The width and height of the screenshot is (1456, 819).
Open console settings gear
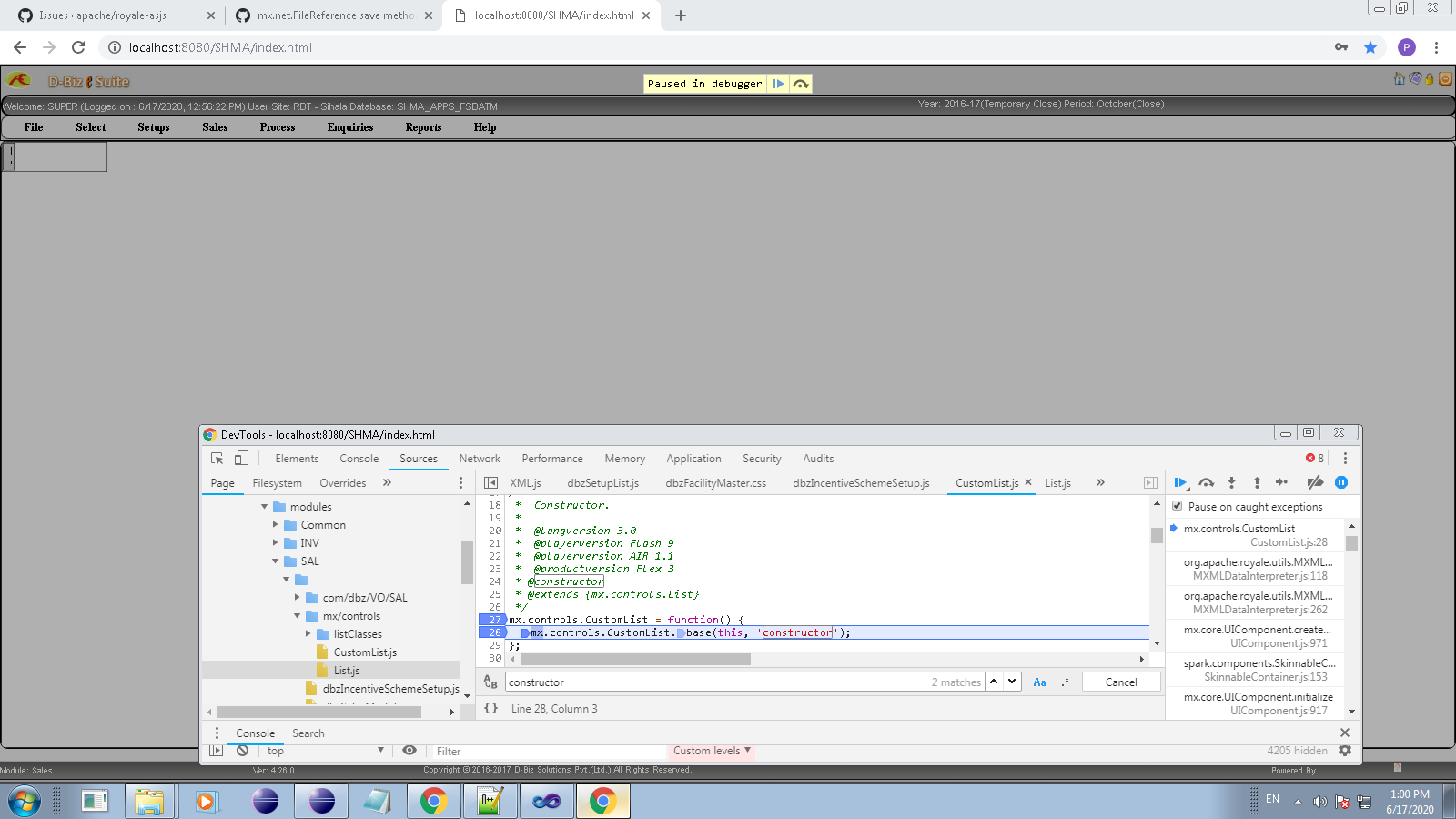pos(1345,751)
